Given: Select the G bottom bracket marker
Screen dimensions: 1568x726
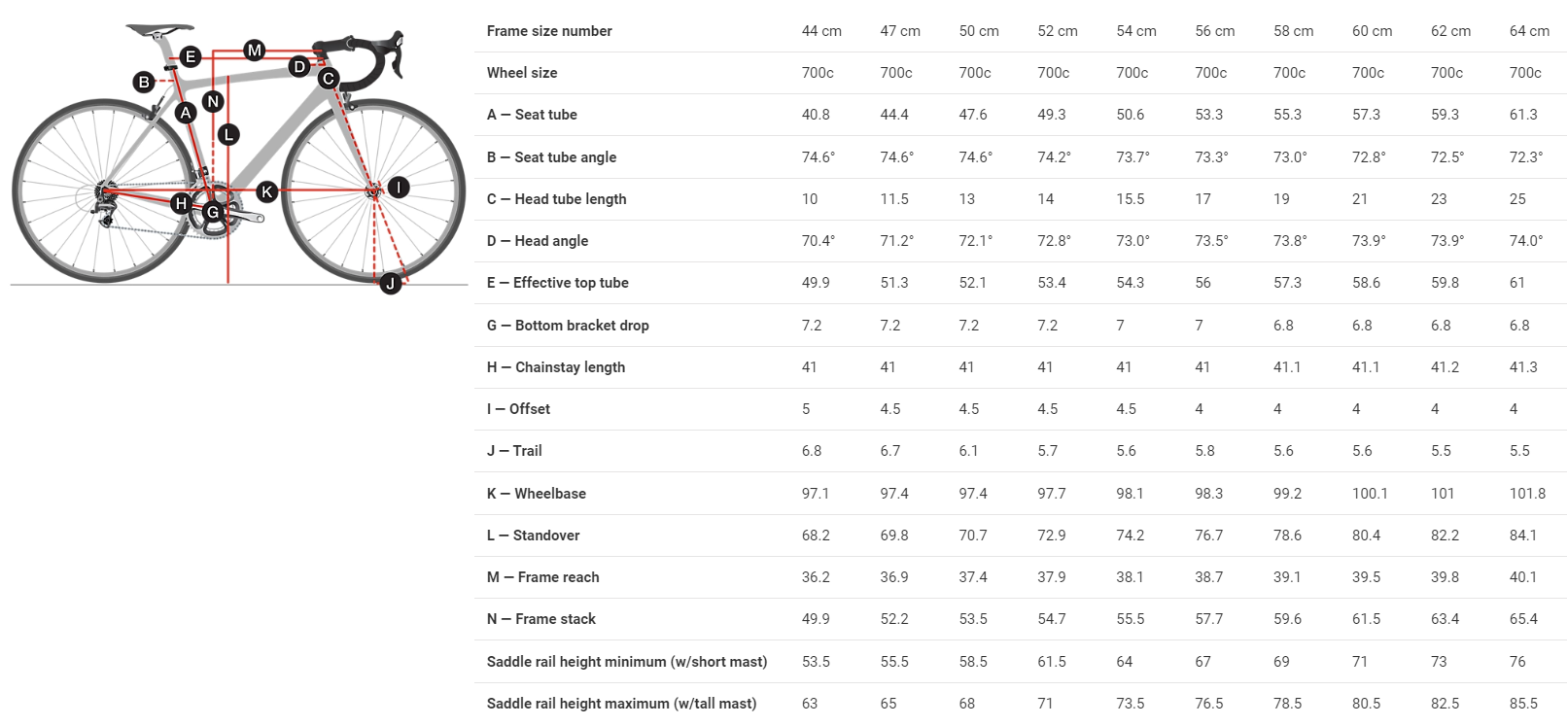Looking at the screenshot, I should (213, 212).
